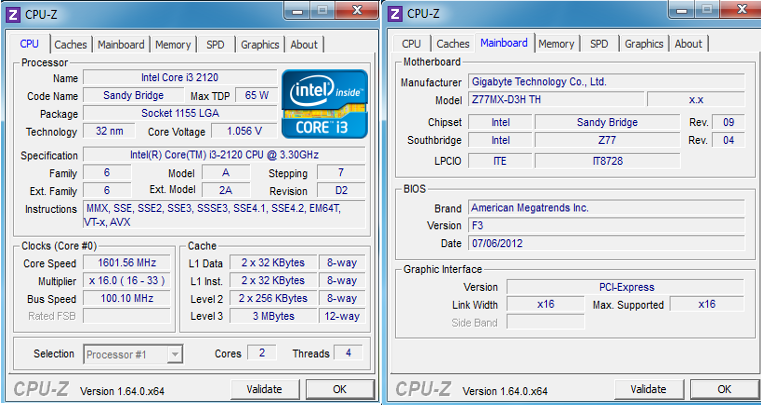Viewport: 761px width, 405px height.
Task: Click the 'PCI-Express' graphic interface version
Action: coord(625,287)
